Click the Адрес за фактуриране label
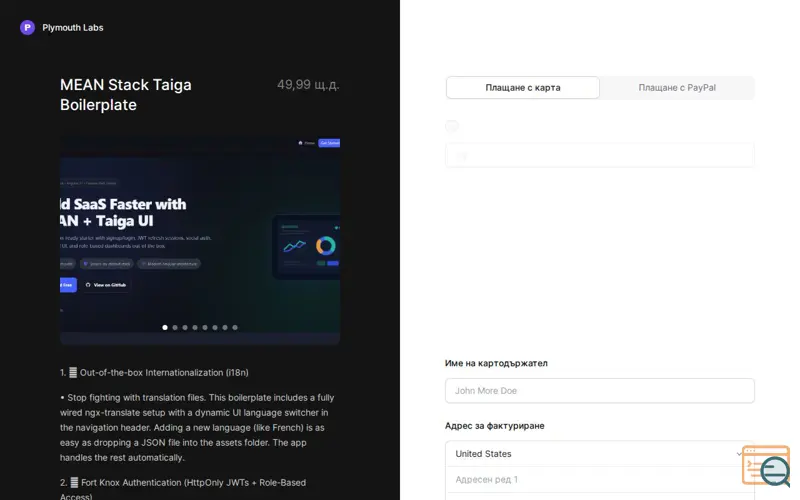800x500 pixels. pyautogui.click(x=494, y=426)
